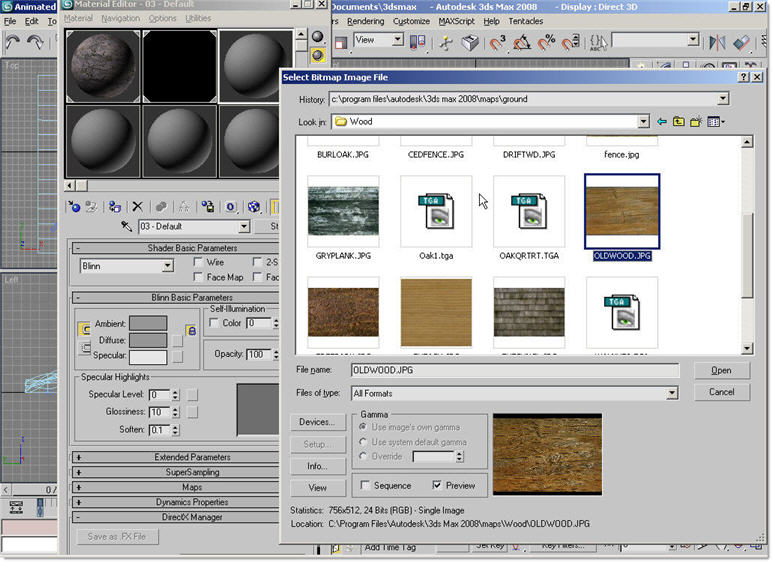The width and height of the screenshot is (772, 562).
Task: Select the GRYPLANK.JPG thumbnail
Action: [344, 211]
